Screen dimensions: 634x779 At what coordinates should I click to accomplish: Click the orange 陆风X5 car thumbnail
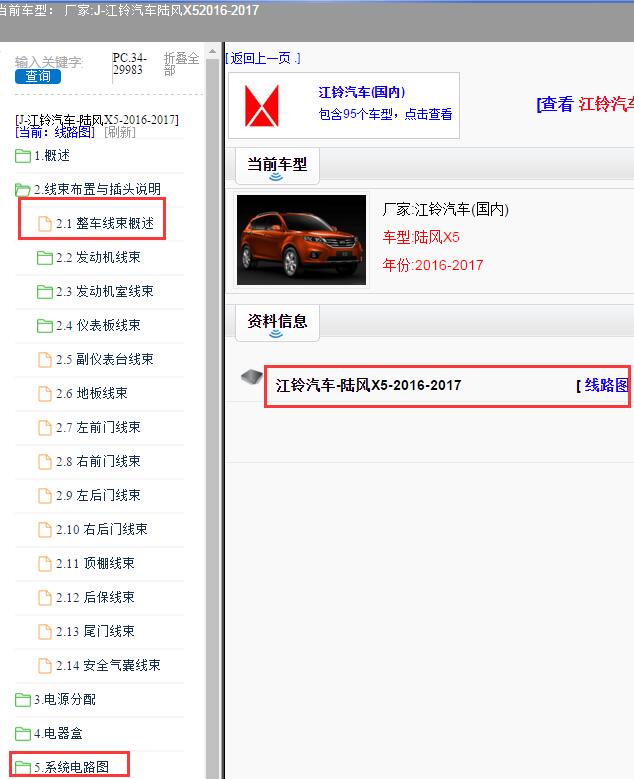point(301,240)
